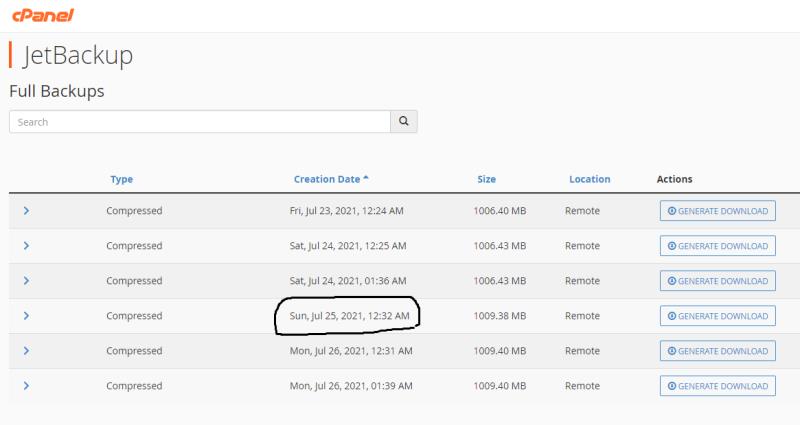Generate download for Jul 24 01:36 AM backup
Viewport: 800px width, 425px height.
pos(718,281)
